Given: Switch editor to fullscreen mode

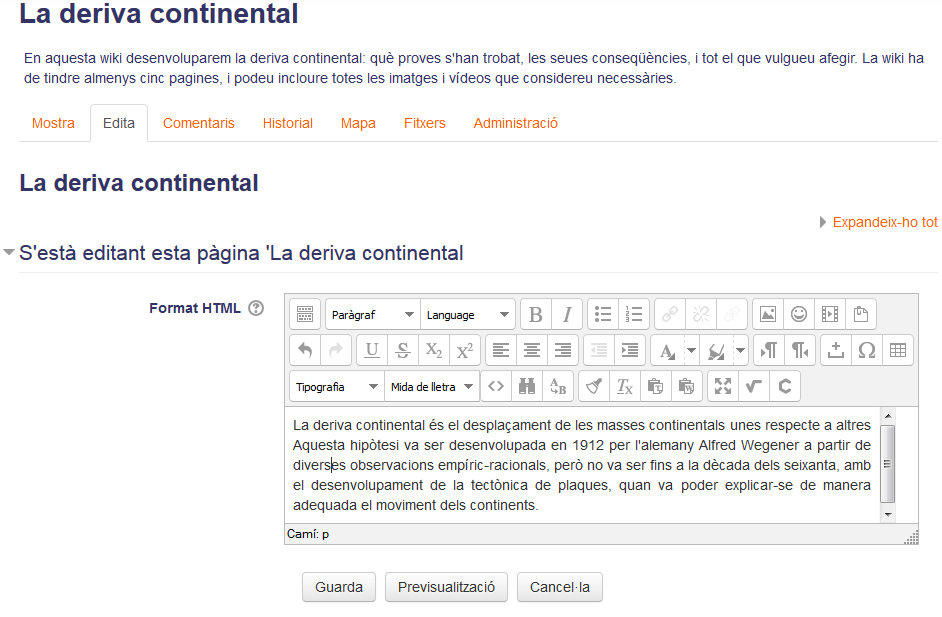Looking at the screenshot, I should point(723,386).
